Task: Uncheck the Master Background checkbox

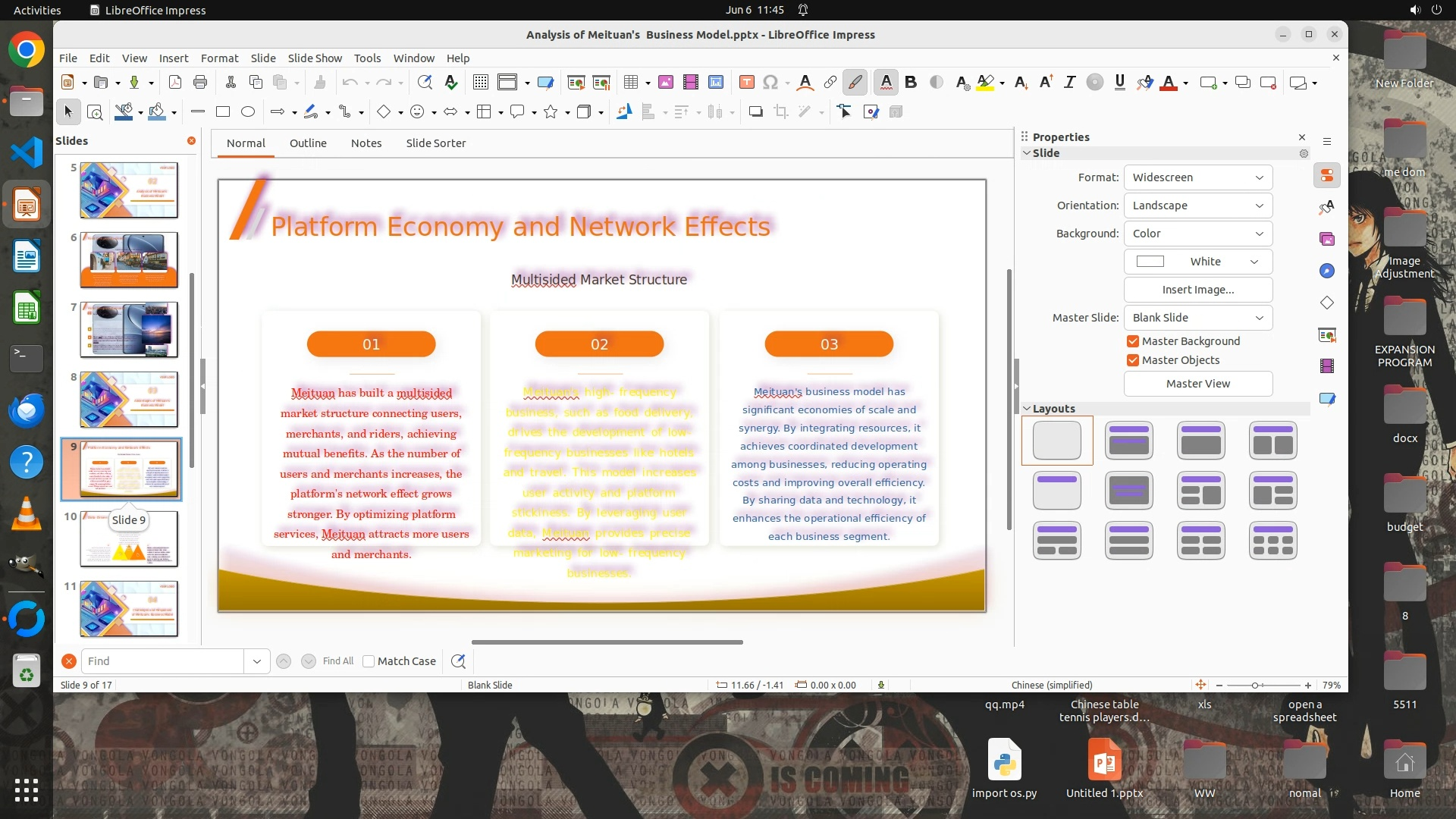Action: pyautogui.click(x=1133, y=341)
